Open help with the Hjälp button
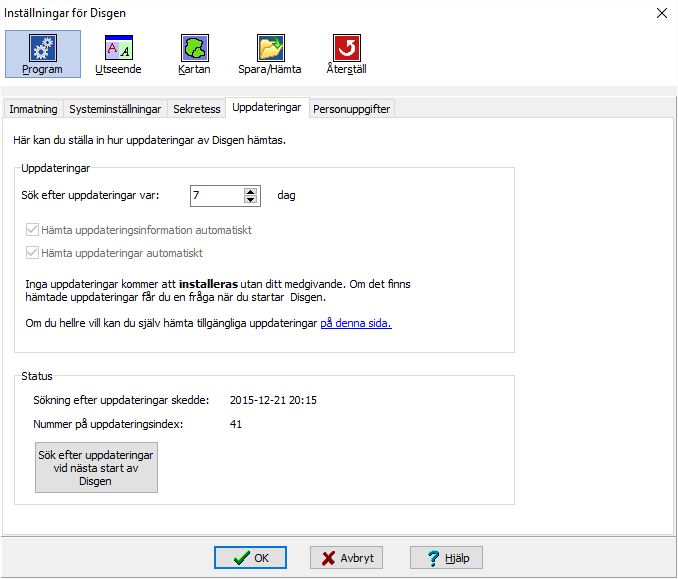Screen dimensions: 678x579 click(x=446, y=558)
